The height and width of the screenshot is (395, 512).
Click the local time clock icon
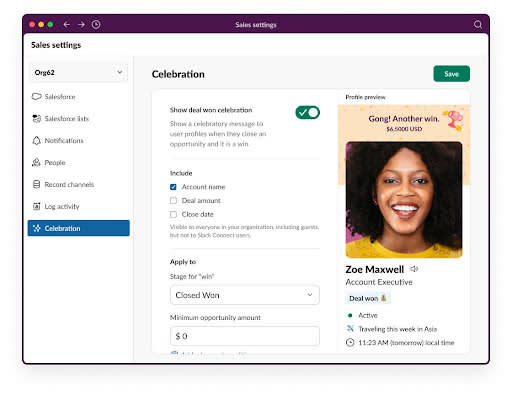[350, 342]
